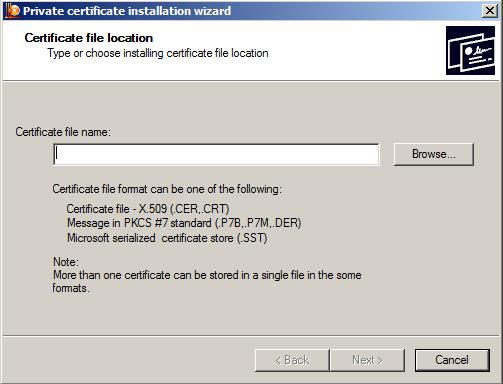This screenshot has height=384, width=503.
Task: Click the 'Note:' label
Action: coord(66,262)
